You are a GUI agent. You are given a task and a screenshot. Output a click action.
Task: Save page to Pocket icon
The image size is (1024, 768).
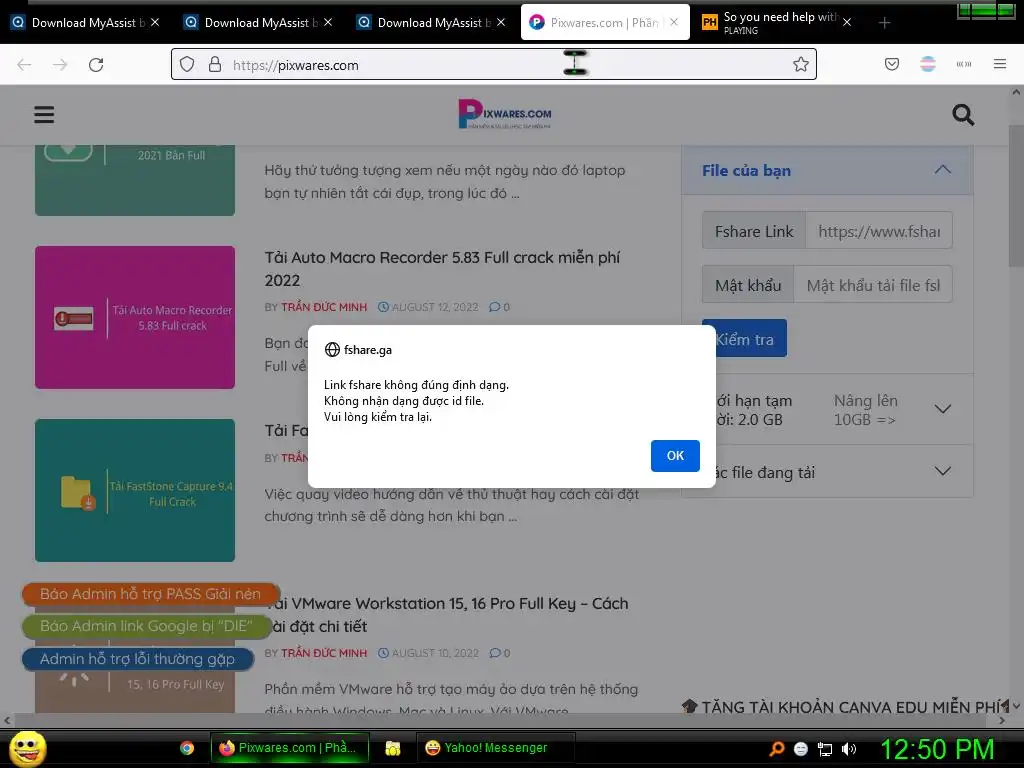(891, 64)
